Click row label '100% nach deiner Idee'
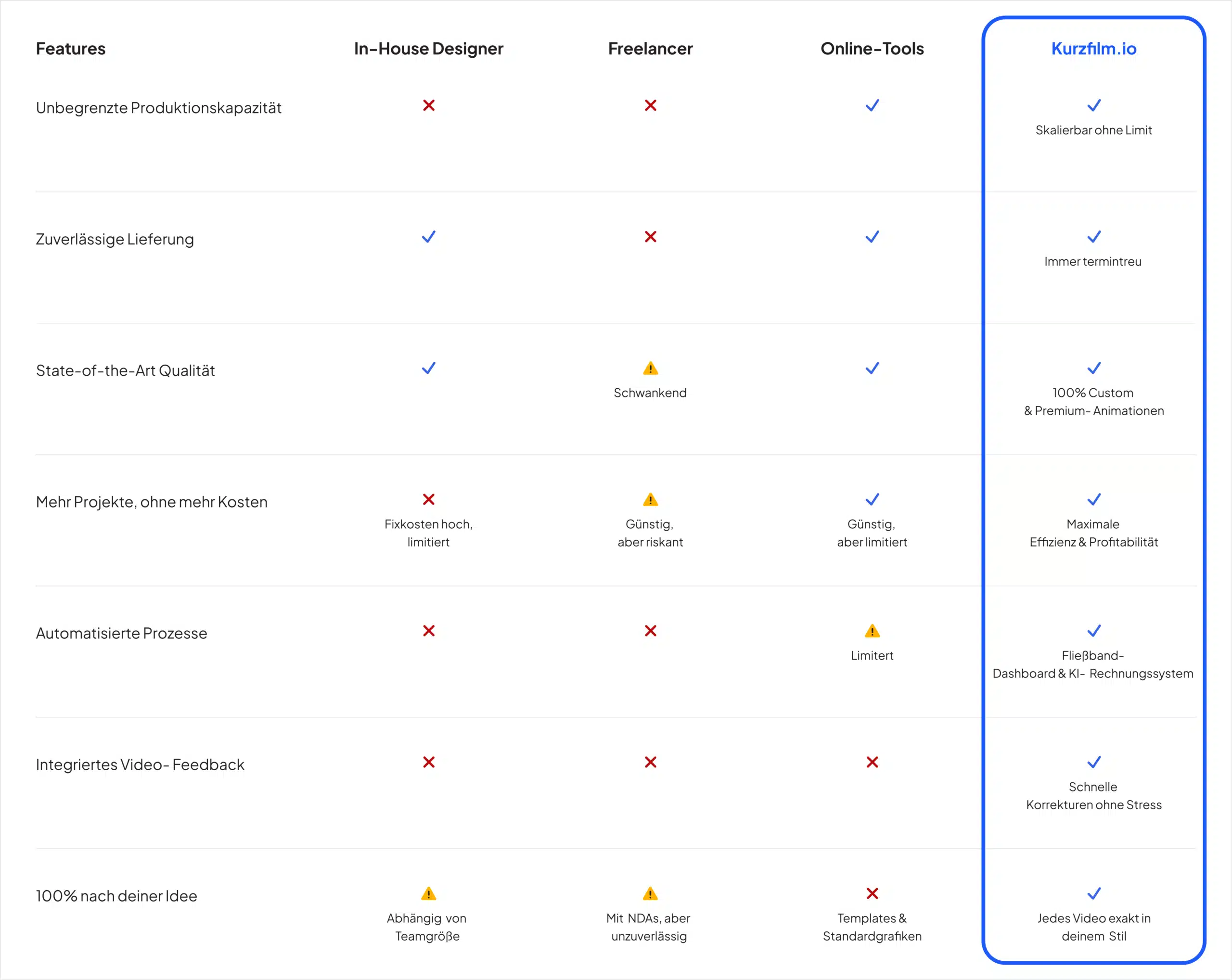Viewport: 1232px width, 980px height. point(116,896)
